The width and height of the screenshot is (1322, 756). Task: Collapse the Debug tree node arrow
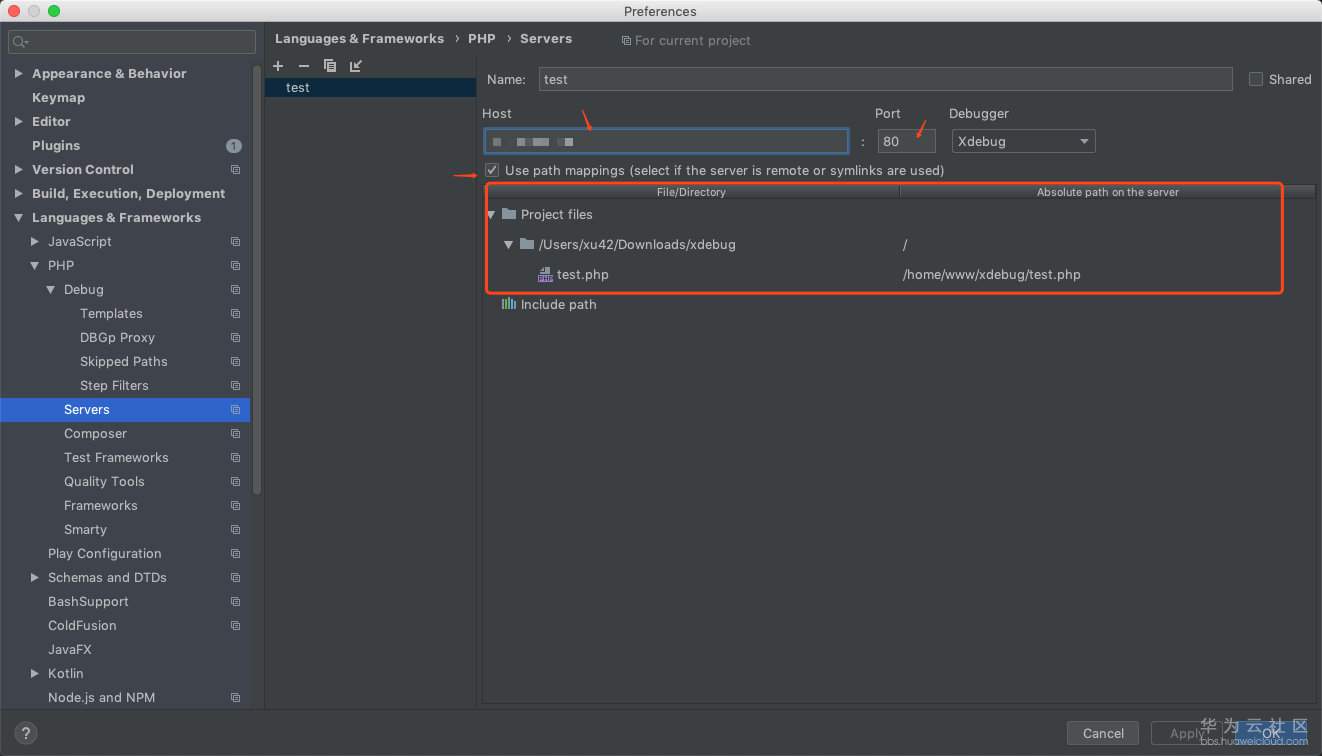(51, 290)
